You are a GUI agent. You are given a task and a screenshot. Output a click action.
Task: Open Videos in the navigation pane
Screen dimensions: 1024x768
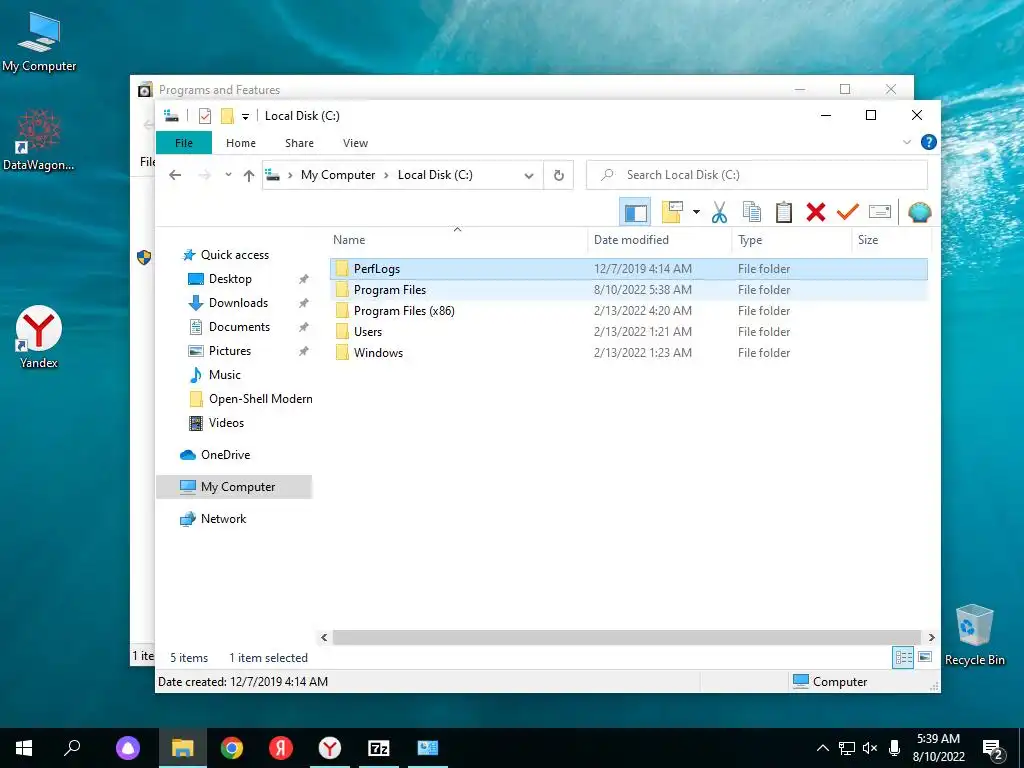(226, 423)
